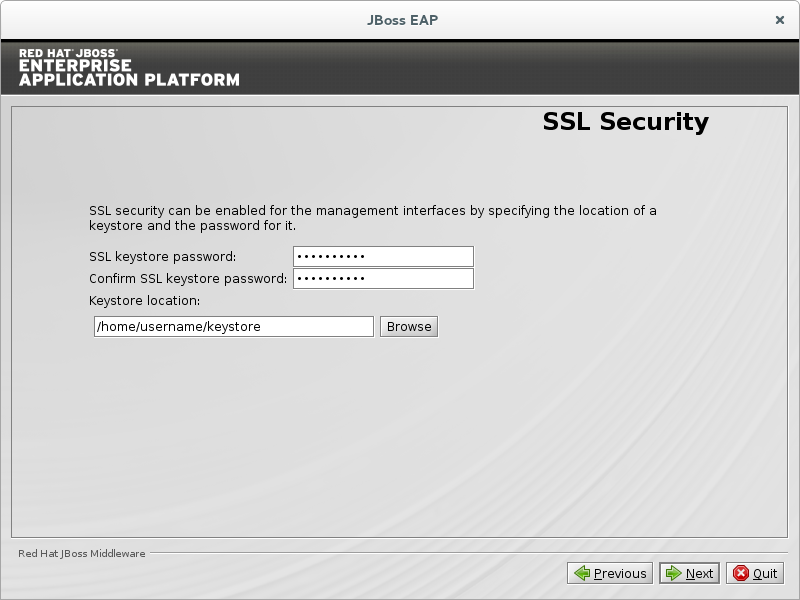
Task: Click the "Confirm SSL keystore password:" label
Action: [188, 279]
